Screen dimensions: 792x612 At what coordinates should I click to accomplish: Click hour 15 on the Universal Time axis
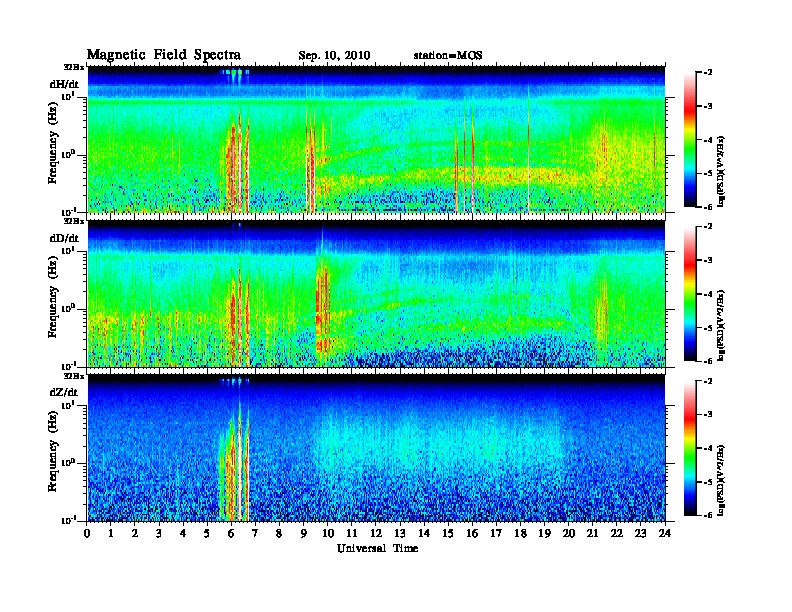pos(448,534)
